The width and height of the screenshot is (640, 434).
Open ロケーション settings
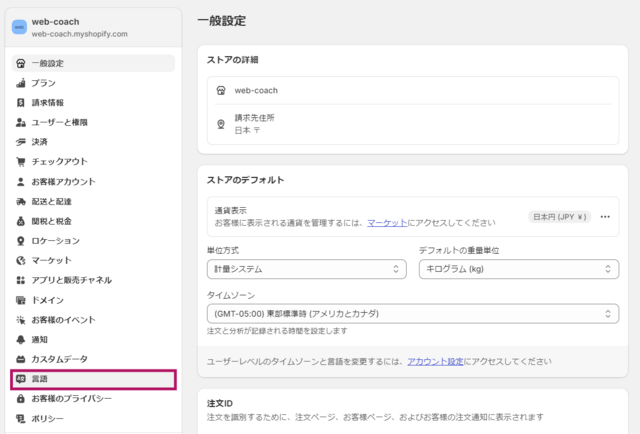pyautogui.click(x=93, y=240)
